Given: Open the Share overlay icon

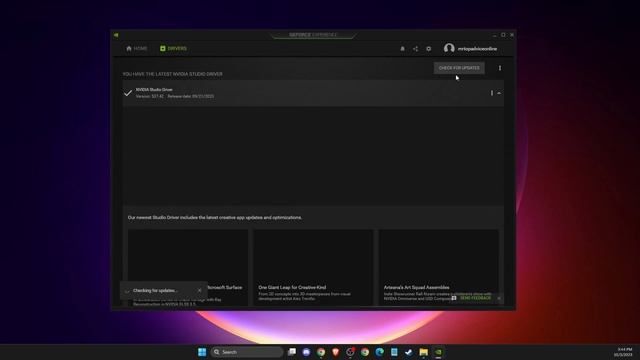Looking at the screenshot, I should coord(416,49).
